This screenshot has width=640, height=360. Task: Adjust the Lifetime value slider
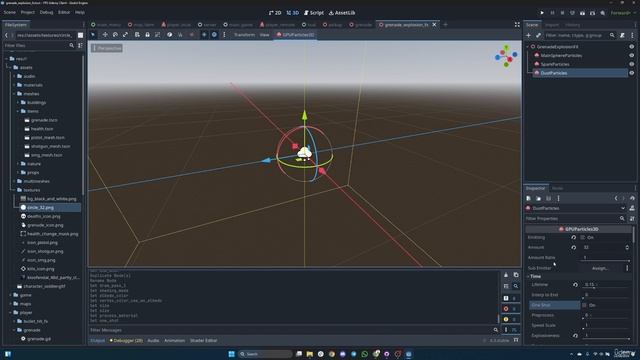[606, 288]
